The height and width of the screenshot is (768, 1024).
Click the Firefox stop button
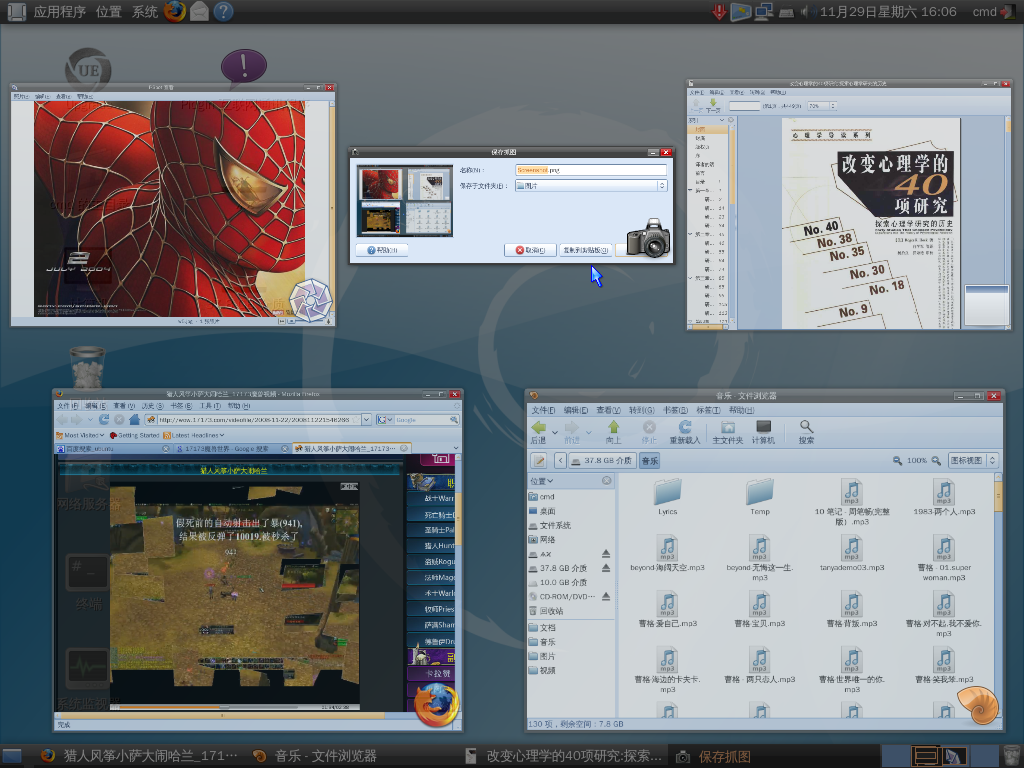[119, 420]
